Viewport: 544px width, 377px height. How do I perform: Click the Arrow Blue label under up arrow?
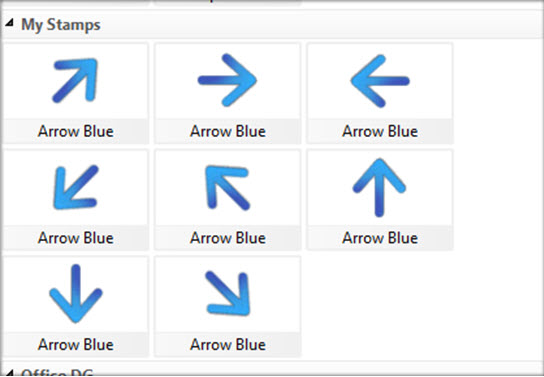(x=380, y=238)
